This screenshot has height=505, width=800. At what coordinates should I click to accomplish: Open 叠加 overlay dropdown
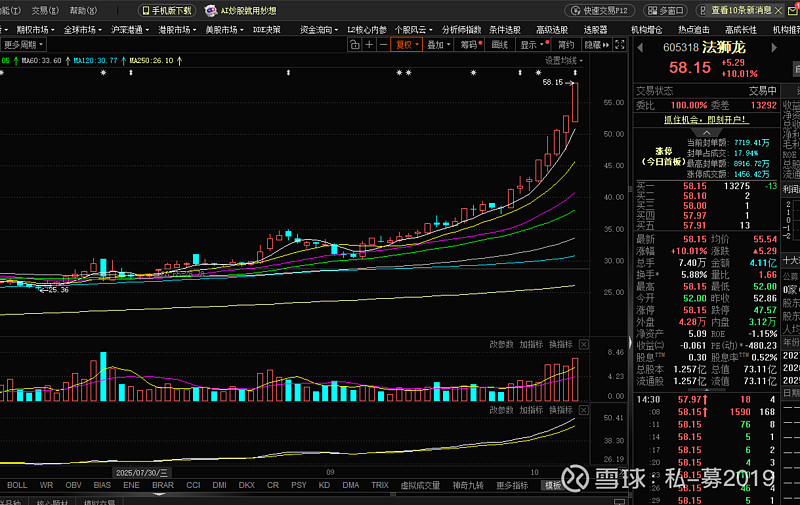point(439,45)
